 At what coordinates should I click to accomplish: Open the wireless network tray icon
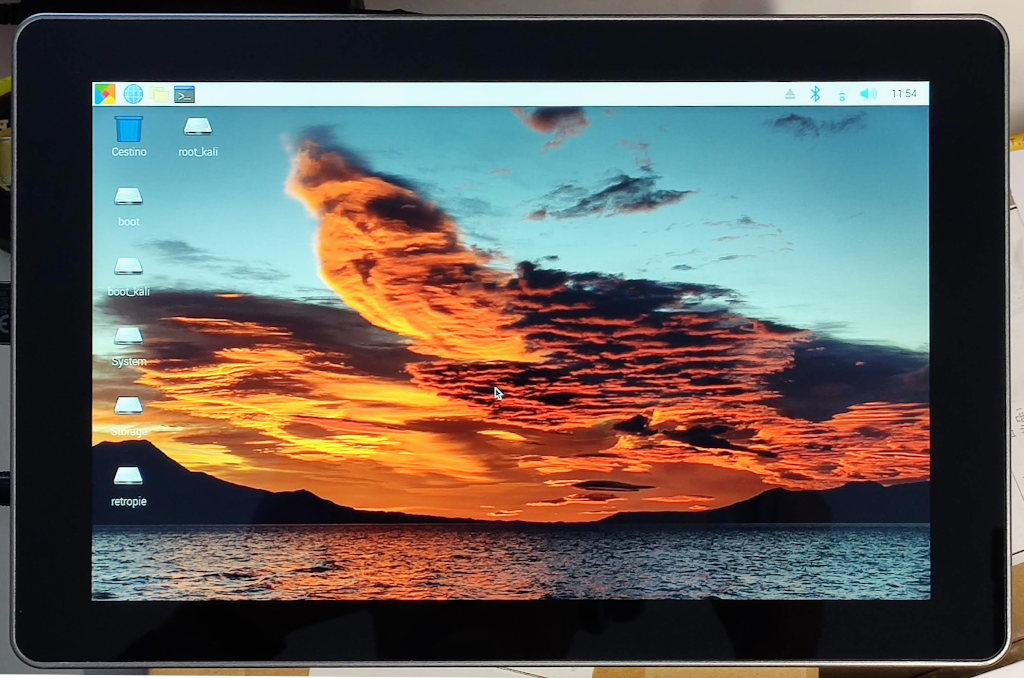click(x=842, y=95)
